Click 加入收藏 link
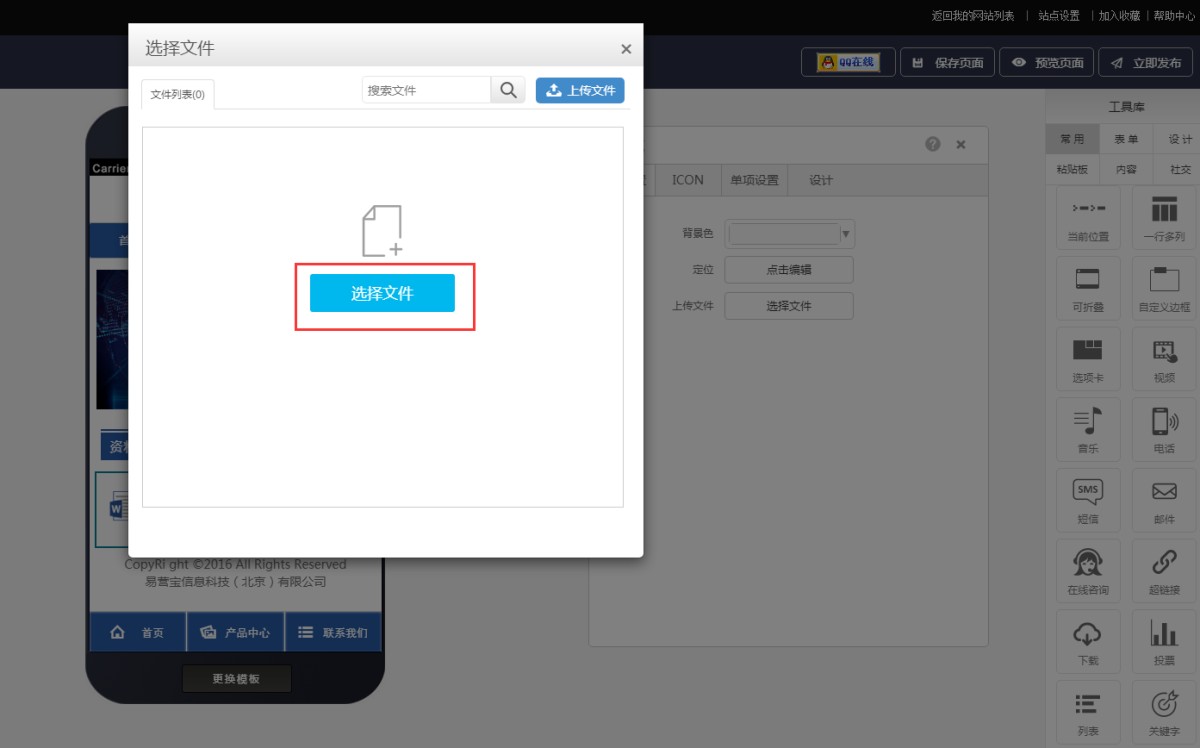 1119,16
